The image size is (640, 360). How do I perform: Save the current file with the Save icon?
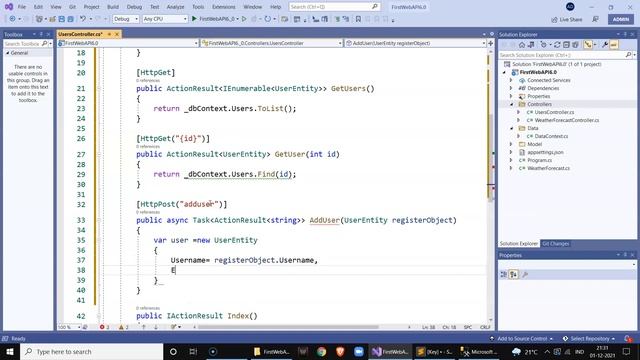point(62,19)
